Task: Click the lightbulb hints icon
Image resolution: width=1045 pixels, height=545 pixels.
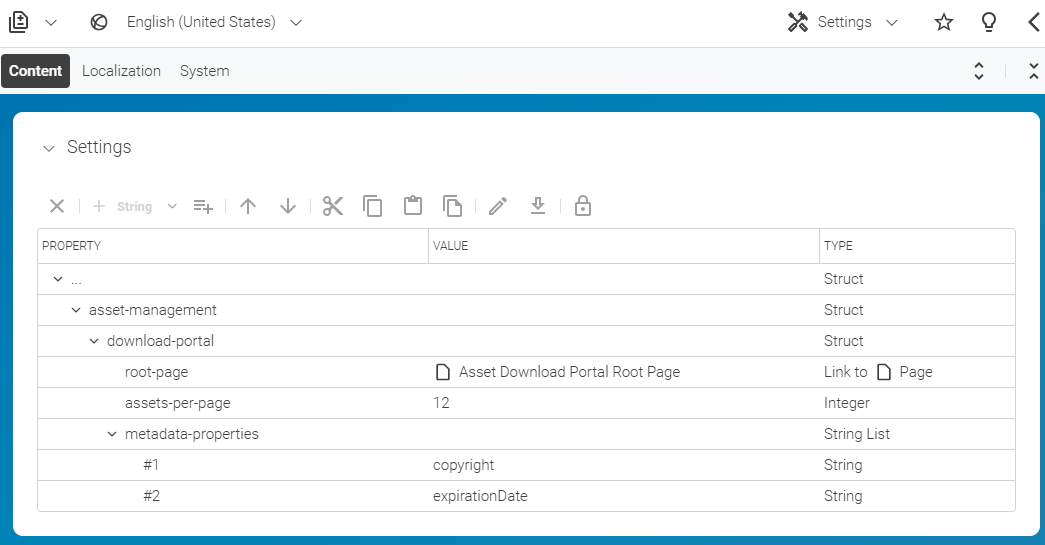Action: tap(989, 22)
